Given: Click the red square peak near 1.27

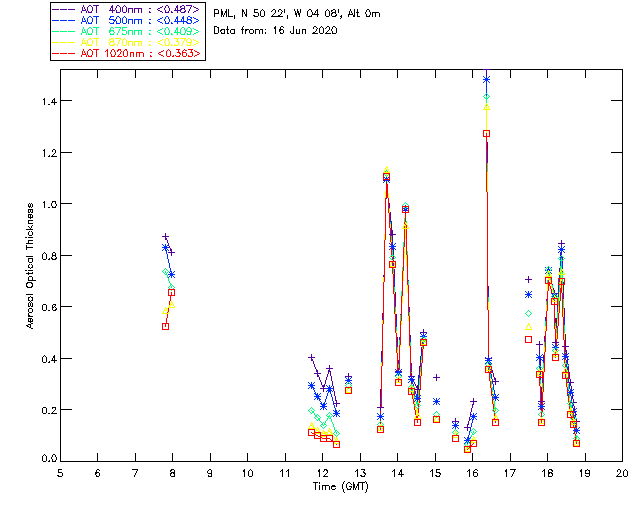Looking at the screenshot, I should coord(486,133).
